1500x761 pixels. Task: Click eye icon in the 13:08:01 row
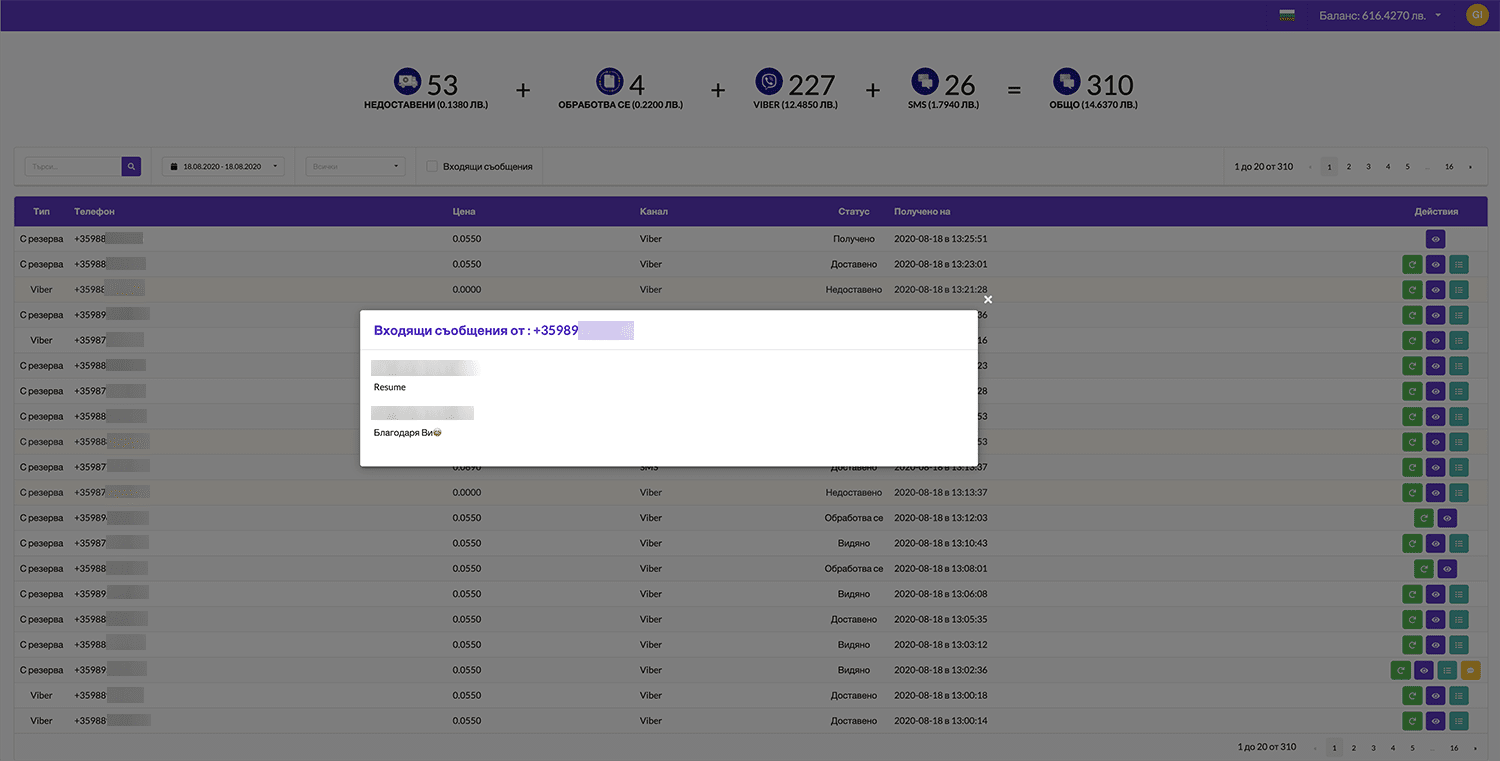[1447, 569]
